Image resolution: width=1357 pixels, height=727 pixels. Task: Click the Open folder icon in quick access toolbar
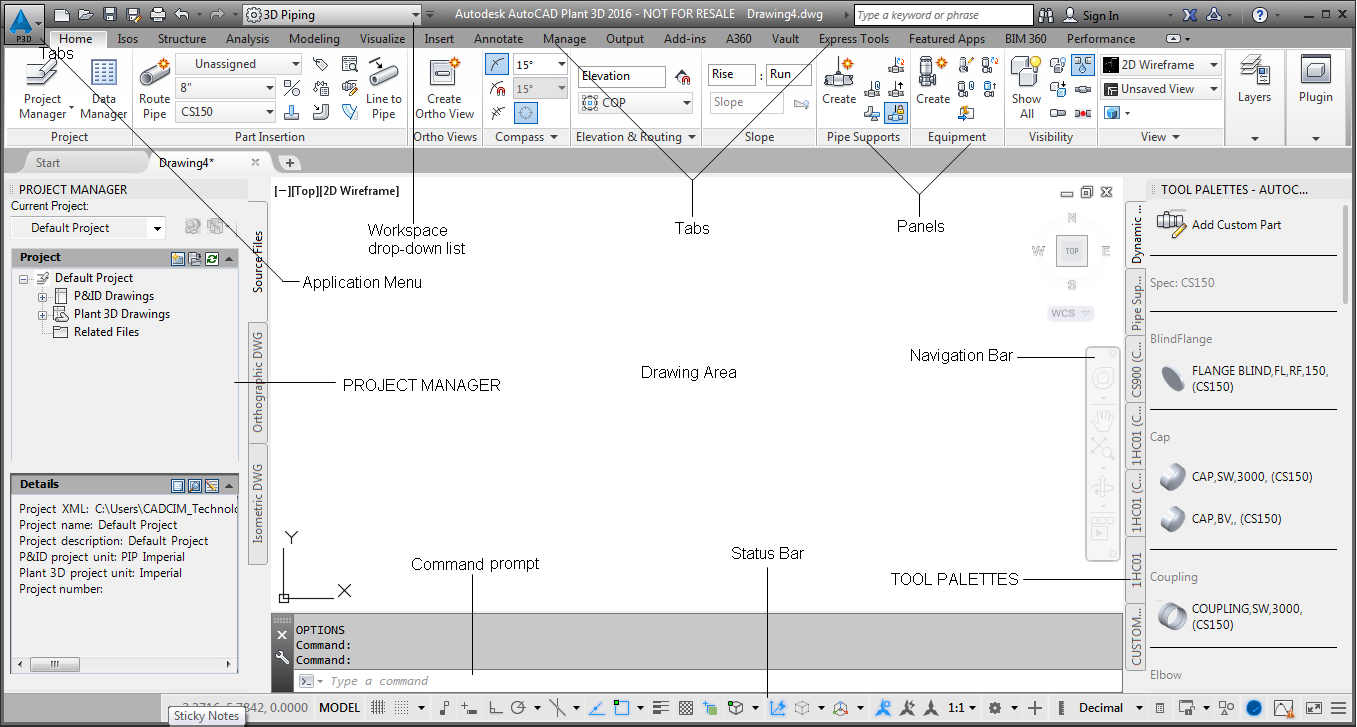(x=85, y=15)
